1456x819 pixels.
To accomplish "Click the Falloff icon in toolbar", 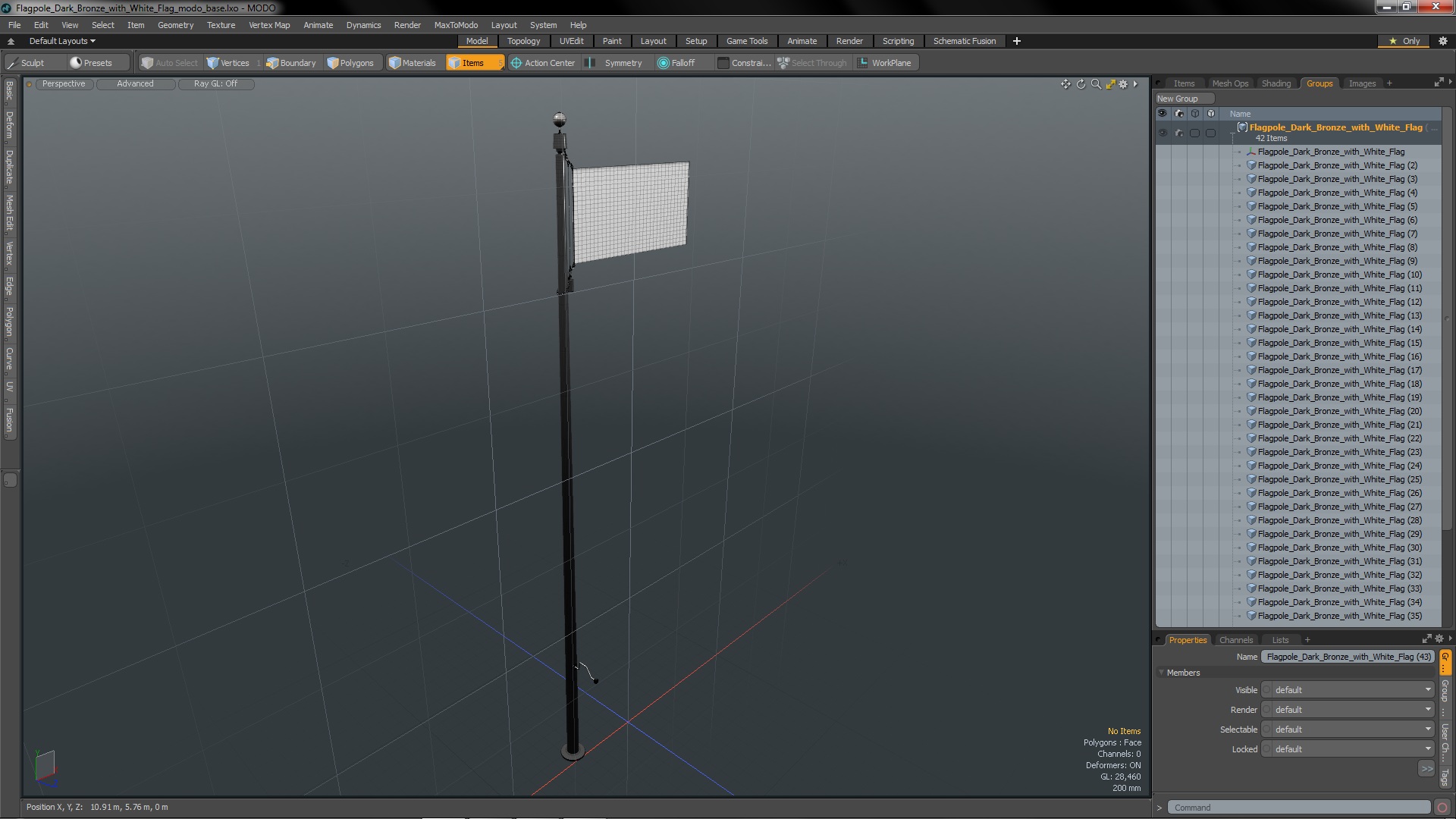I will click(x=664, y=63).
